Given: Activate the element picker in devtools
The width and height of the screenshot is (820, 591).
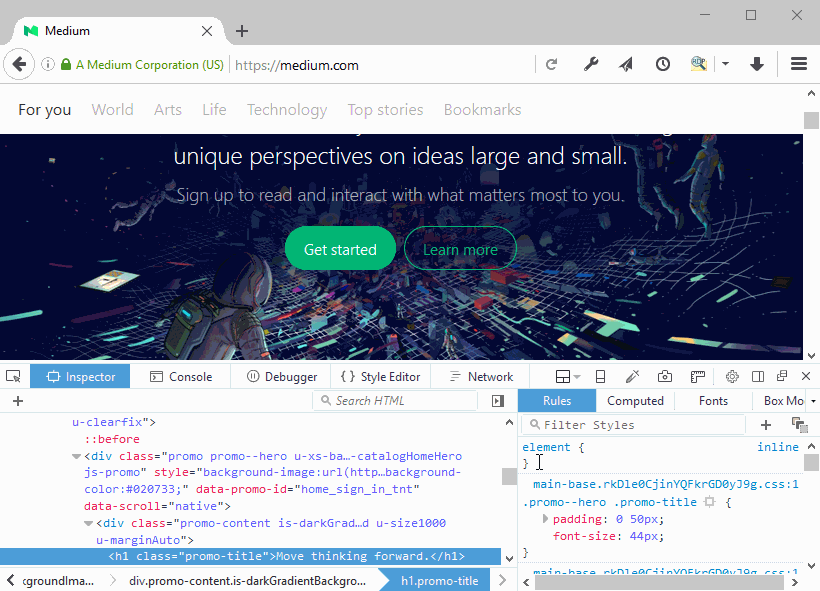Looking at the screenshot, I should coord(13,376).
